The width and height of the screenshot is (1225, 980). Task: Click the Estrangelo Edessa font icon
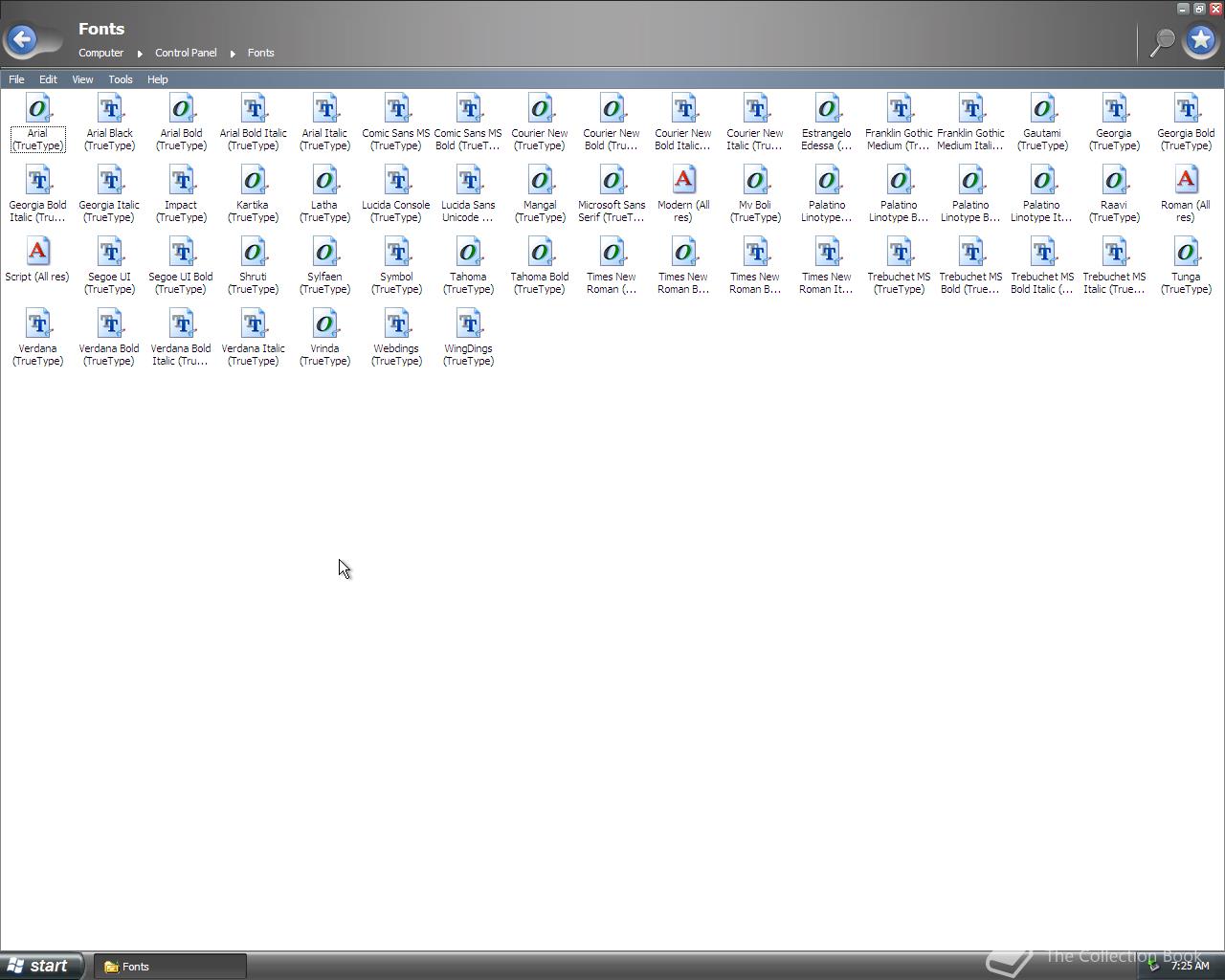point(828,108)
